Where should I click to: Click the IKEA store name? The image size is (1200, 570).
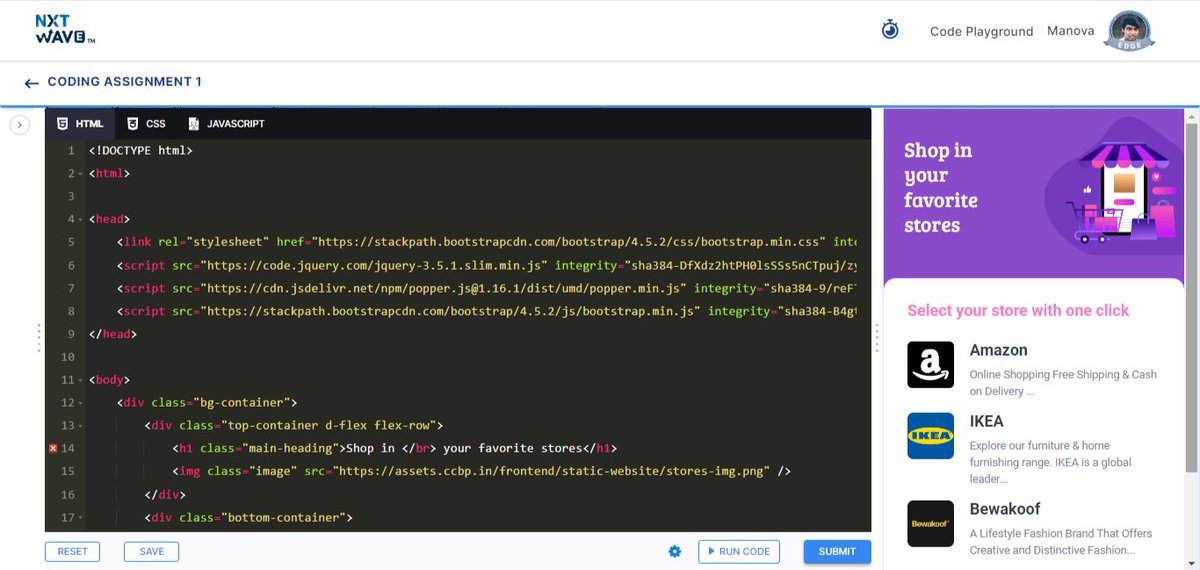(x=986, y=421)
